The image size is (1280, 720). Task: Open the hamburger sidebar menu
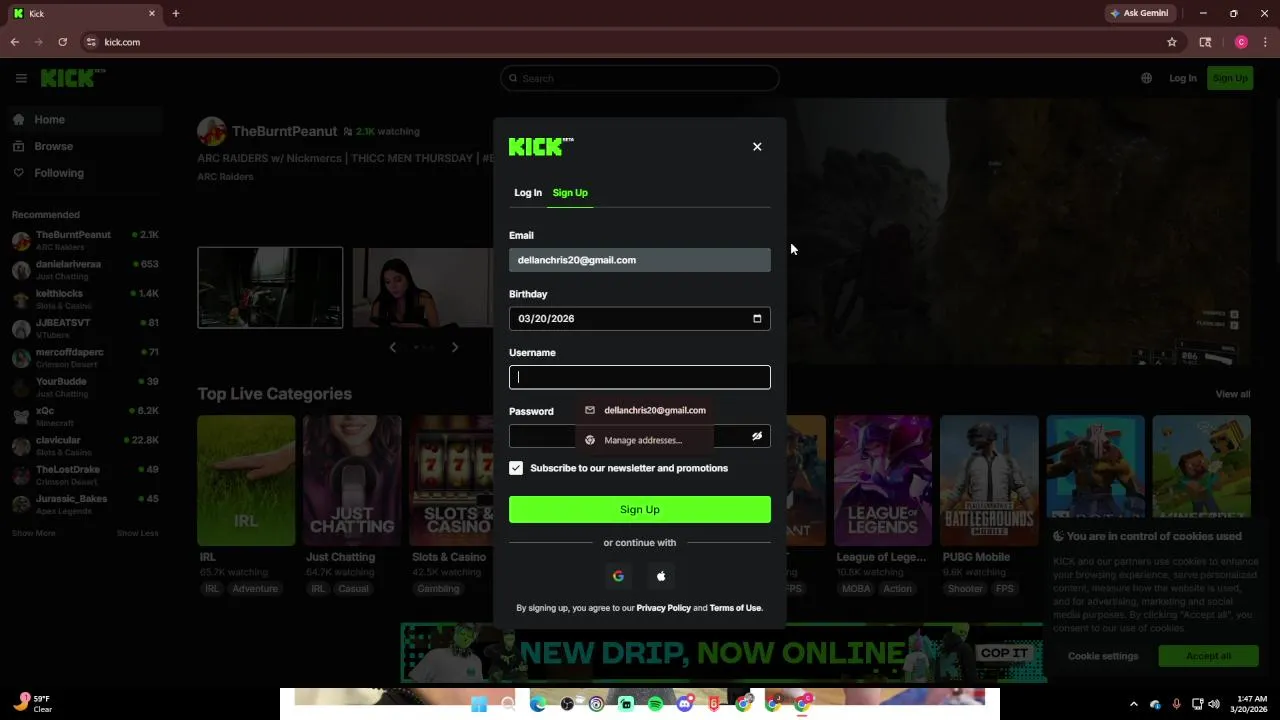(x=21, y=78)
